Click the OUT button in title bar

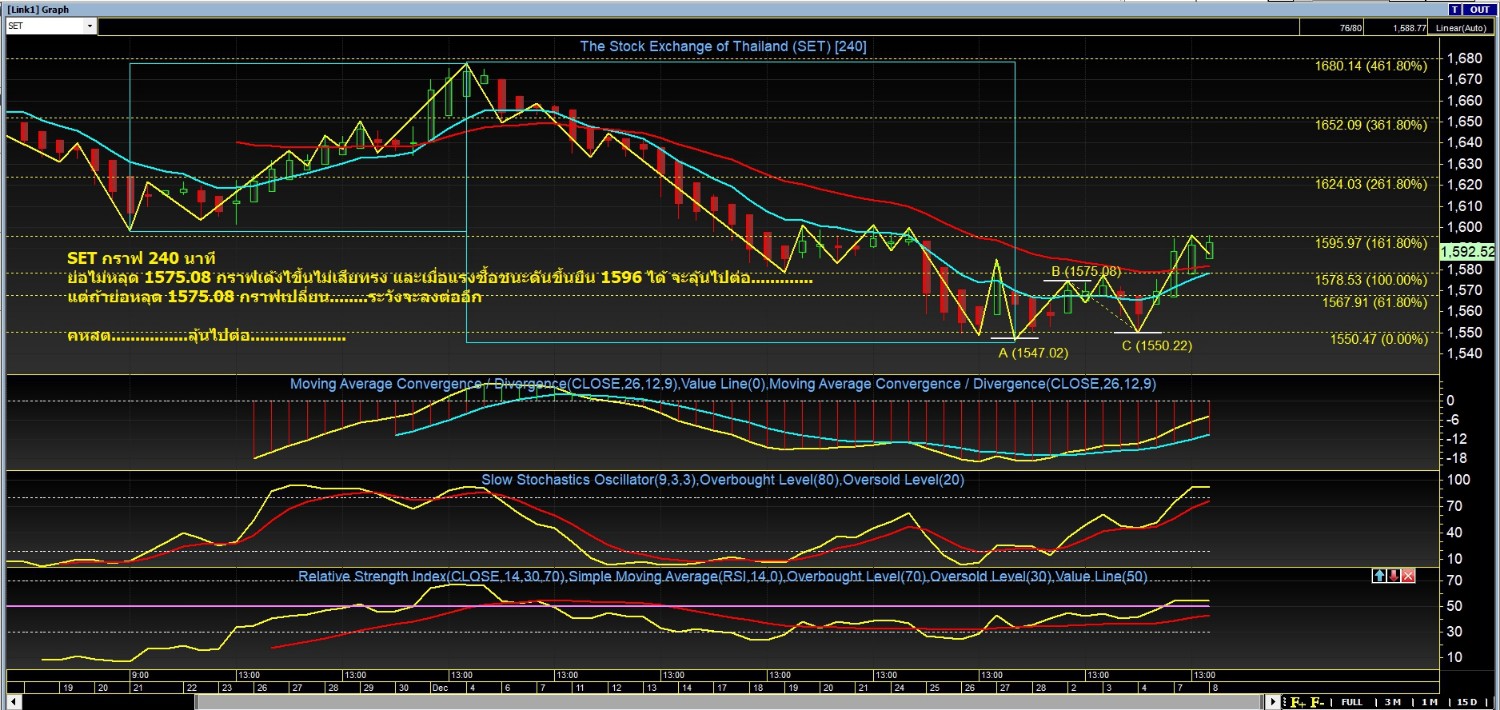1479,9
